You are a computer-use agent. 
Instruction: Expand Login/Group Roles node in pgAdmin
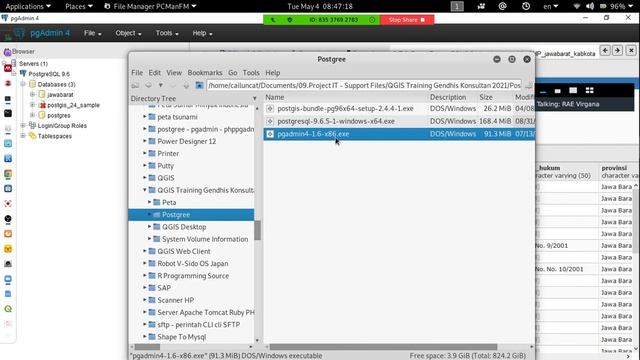(x=23, y=126)
